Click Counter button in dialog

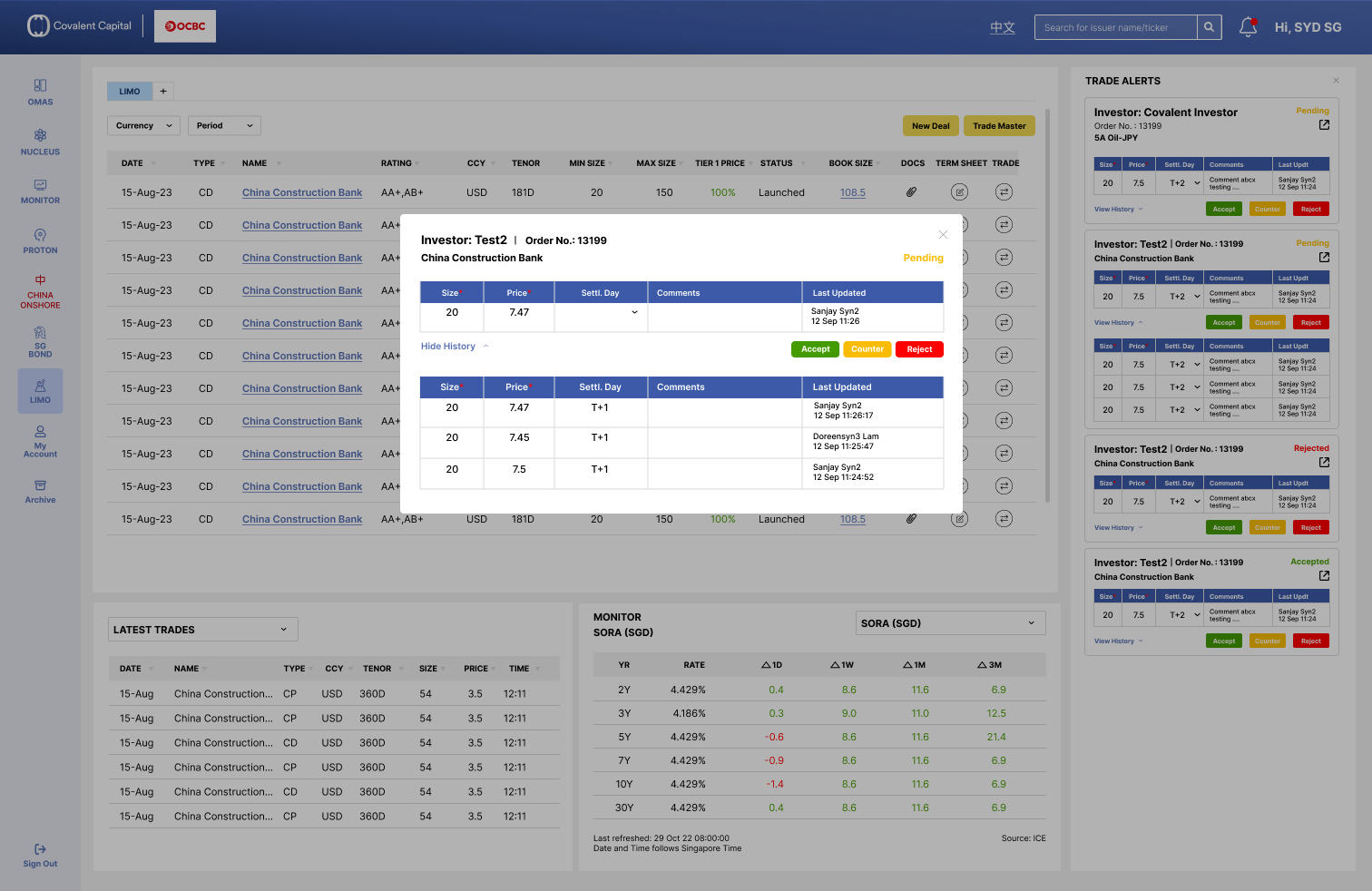click(x=867, y=349)
